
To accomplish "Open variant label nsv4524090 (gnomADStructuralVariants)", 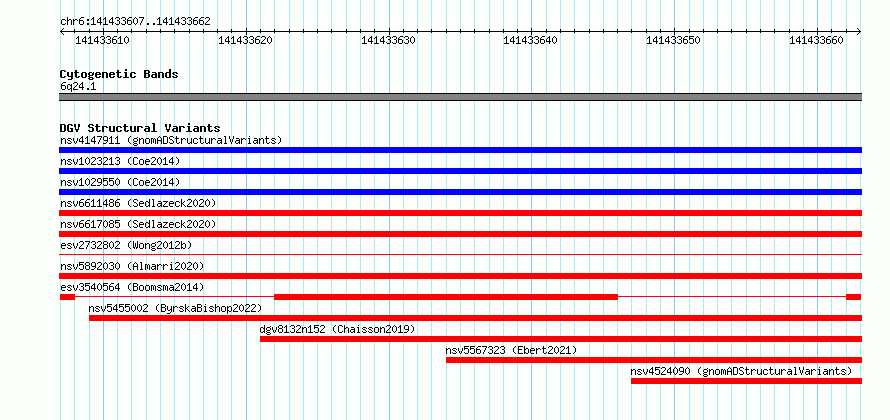I will click(x=741, y=371).
